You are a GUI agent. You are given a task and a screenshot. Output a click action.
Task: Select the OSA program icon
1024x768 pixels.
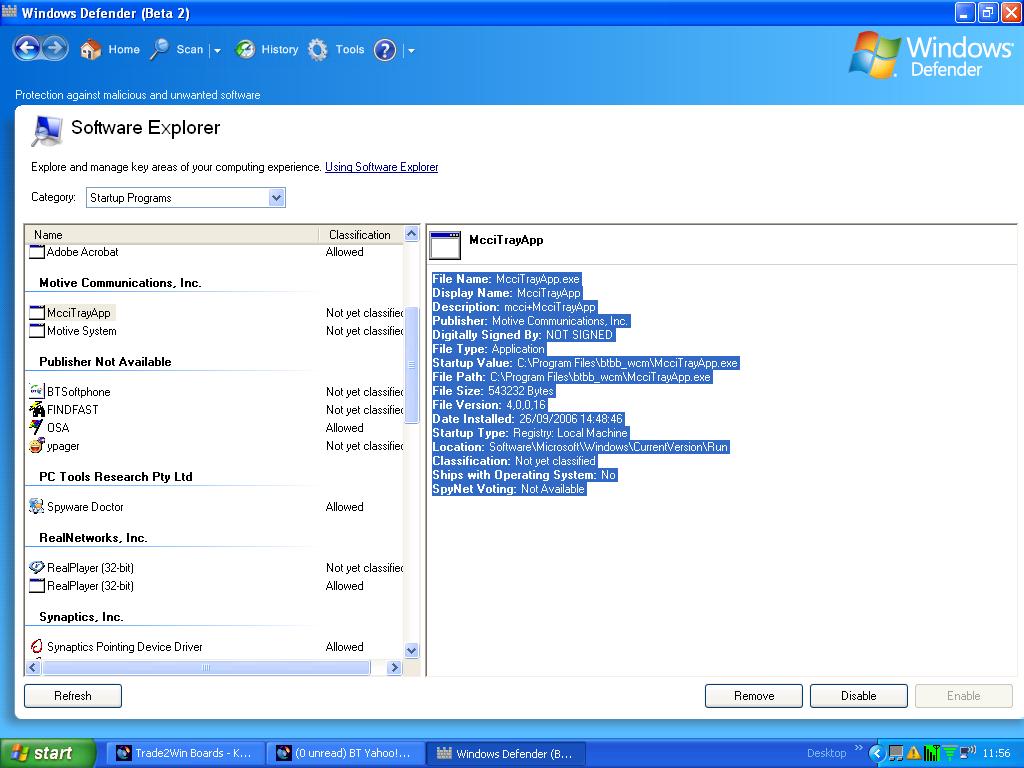(37, 428)
